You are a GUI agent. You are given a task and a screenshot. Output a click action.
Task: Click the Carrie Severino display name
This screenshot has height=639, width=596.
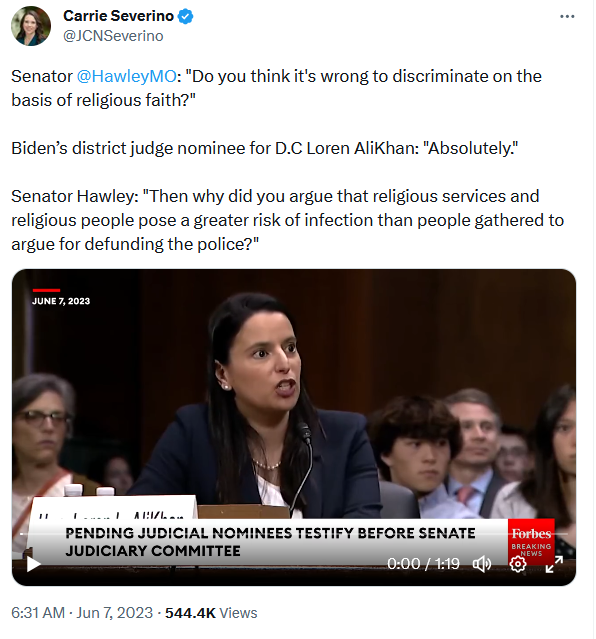pyautogui.click(x=119, y=16)
